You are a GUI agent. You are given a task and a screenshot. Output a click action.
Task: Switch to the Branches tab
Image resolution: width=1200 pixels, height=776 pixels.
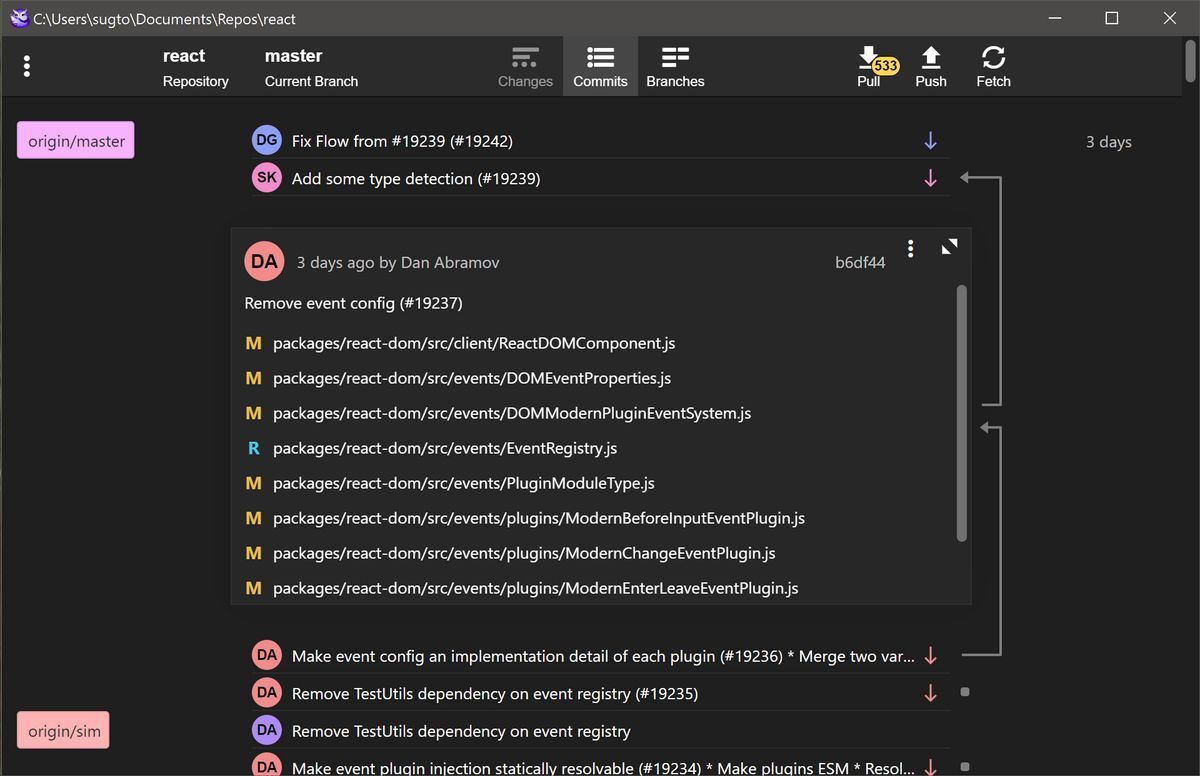tap(675, 67)
